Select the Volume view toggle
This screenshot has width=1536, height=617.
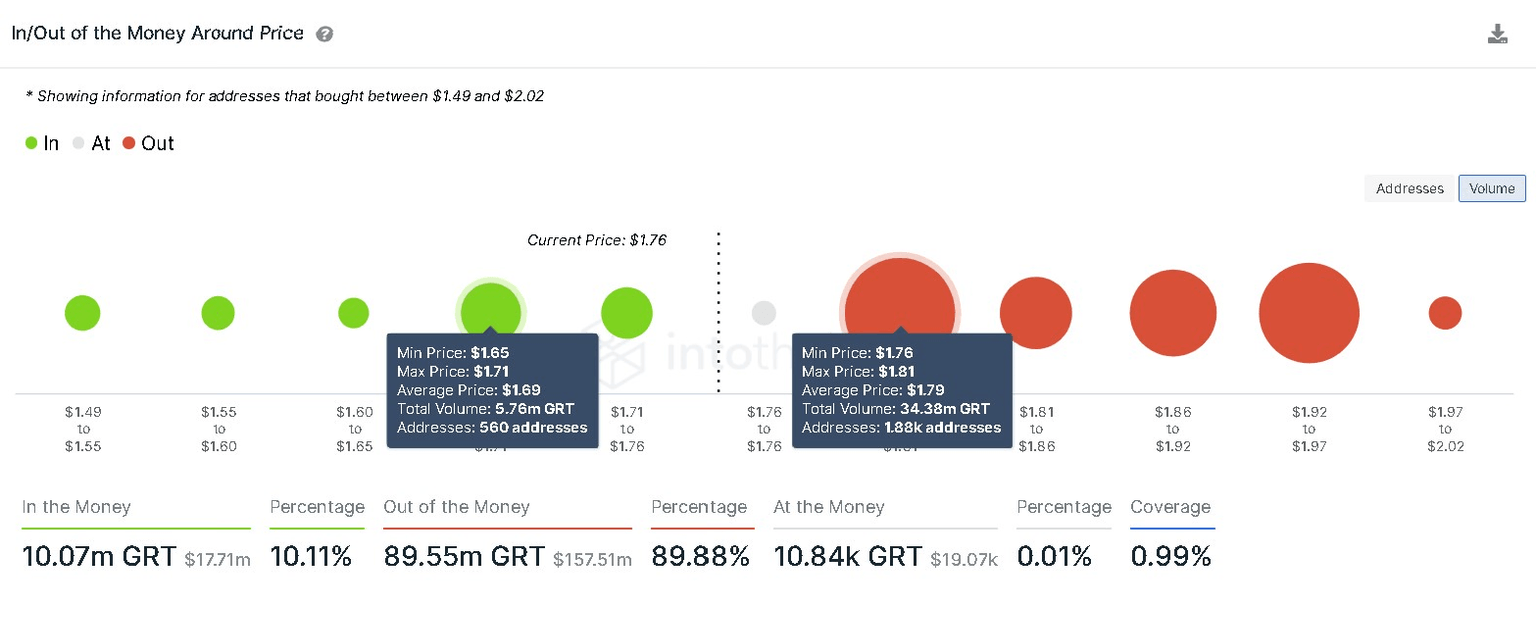tap(1492, 188)
